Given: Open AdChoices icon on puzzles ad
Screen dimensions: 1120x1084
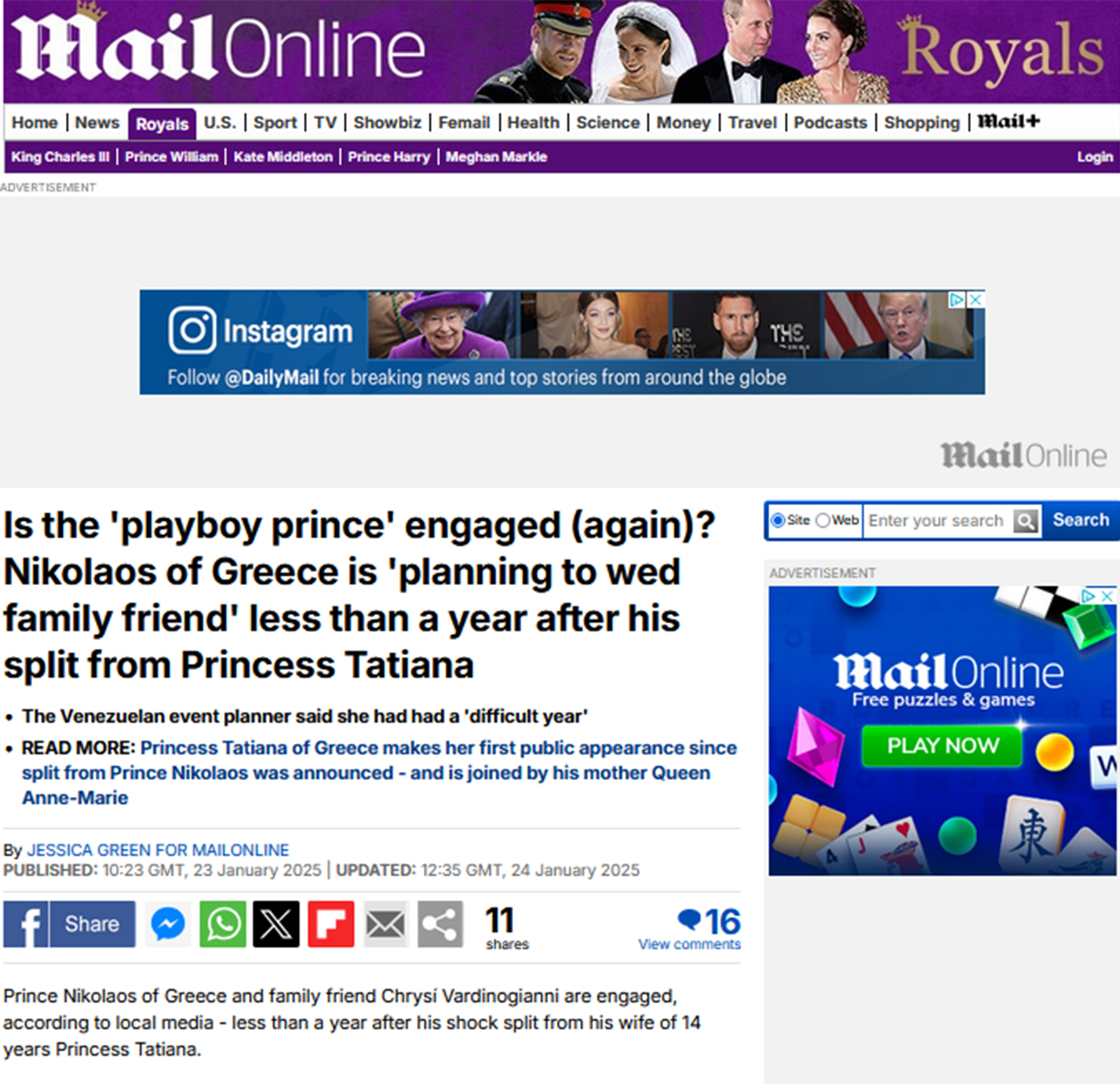Looking at the screenshot, I should click(1089, 596).
